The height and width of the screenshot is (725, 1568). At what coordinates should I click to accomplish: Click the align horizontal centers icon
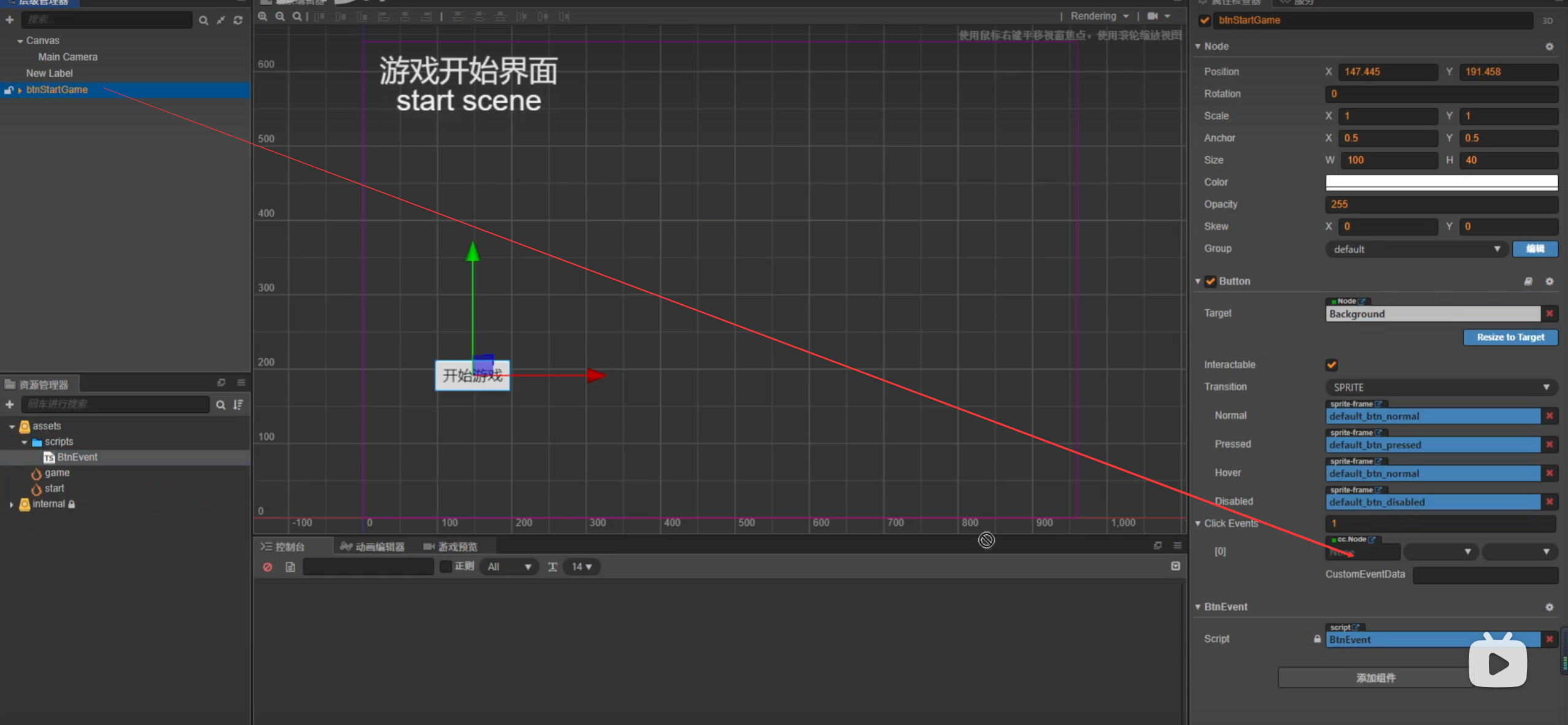(405, 17)
